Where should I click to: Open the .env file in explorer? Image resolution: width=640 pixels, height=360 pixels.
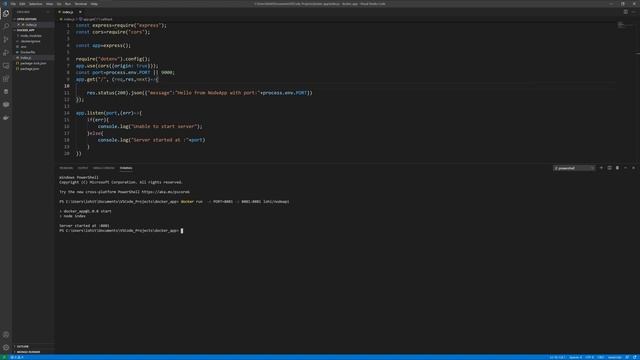click(24, 47)
